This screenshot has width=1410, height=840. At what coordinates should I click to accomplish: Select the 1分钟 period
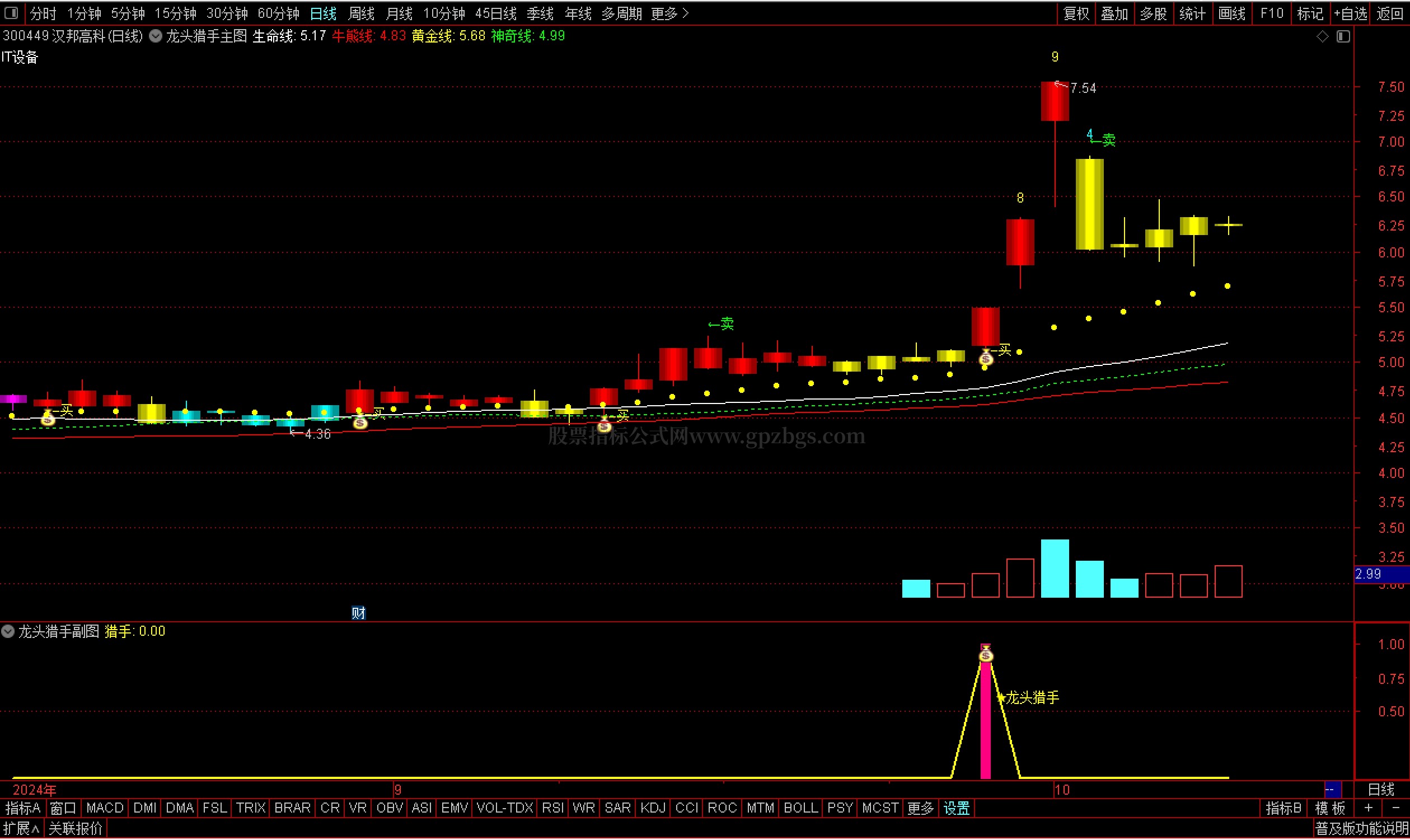tap(84, 13)
